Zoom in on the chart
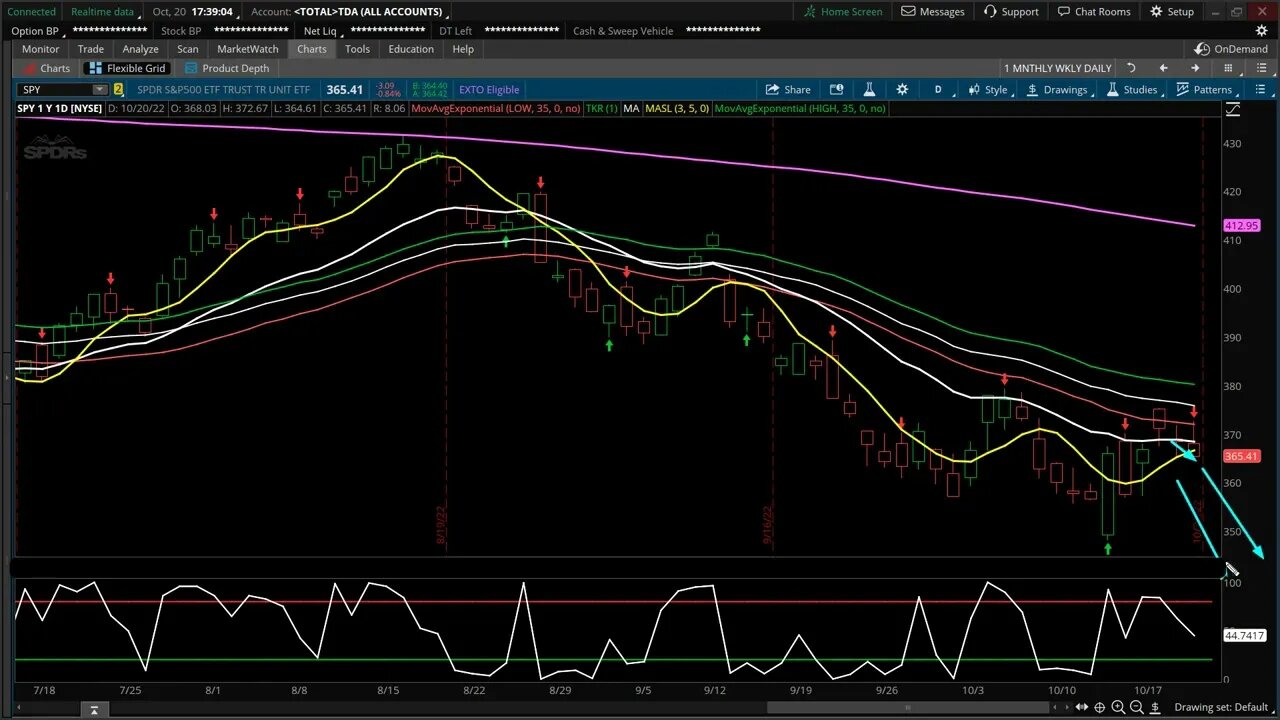The height and width of the screenshot is (720, 1280). pos(1119,707)
